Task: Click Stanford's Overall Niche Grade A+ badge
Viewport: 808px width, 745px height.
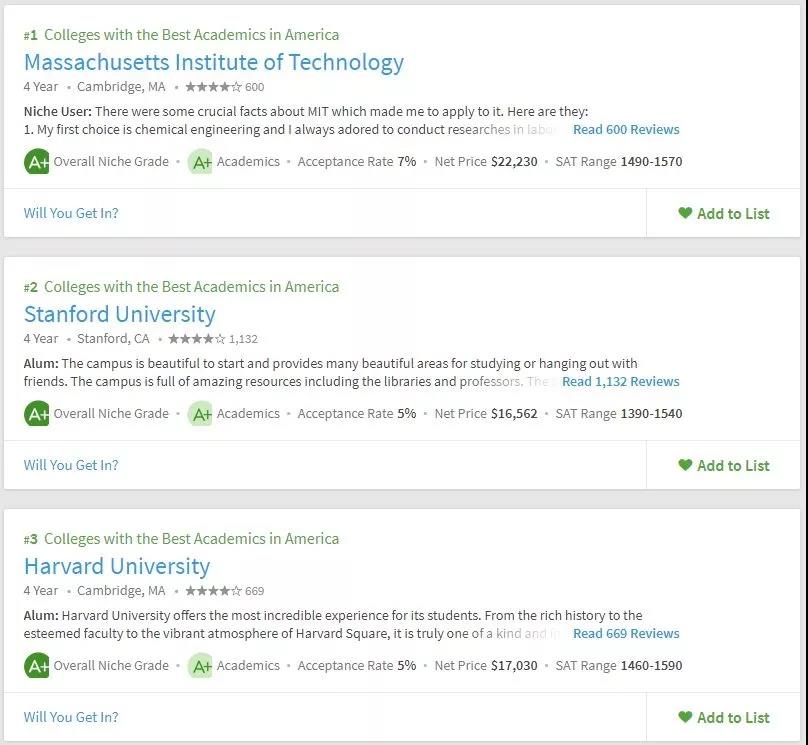Action: point(37,414)
